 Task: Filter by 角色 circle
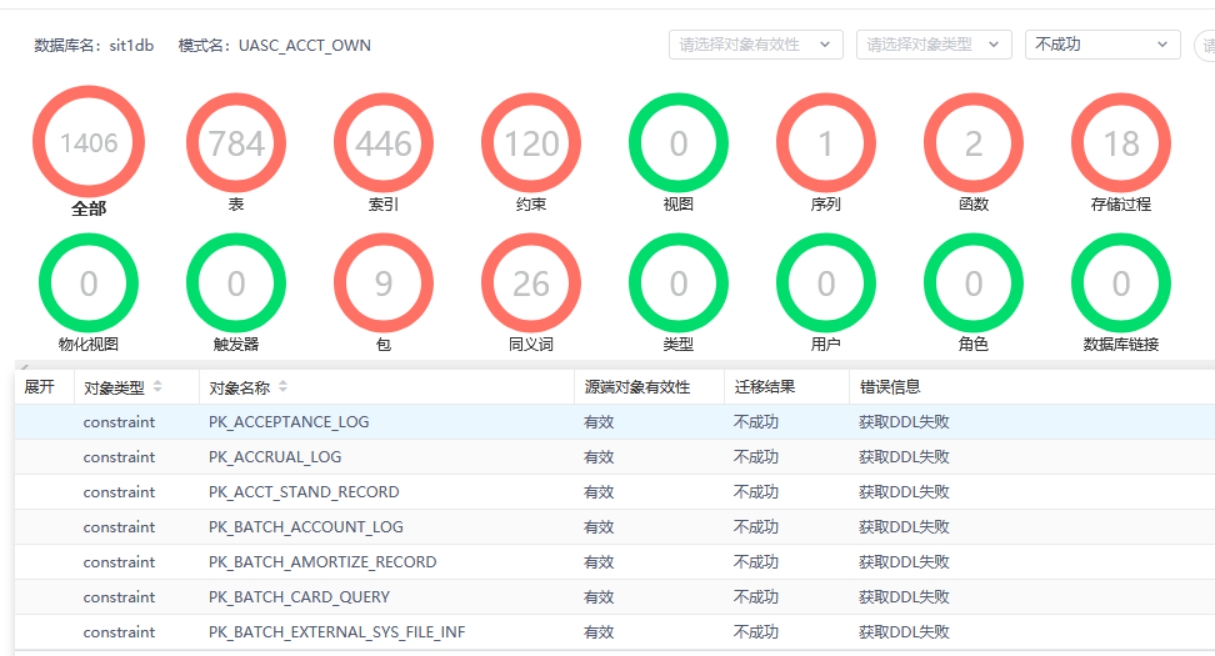point(973,284)
